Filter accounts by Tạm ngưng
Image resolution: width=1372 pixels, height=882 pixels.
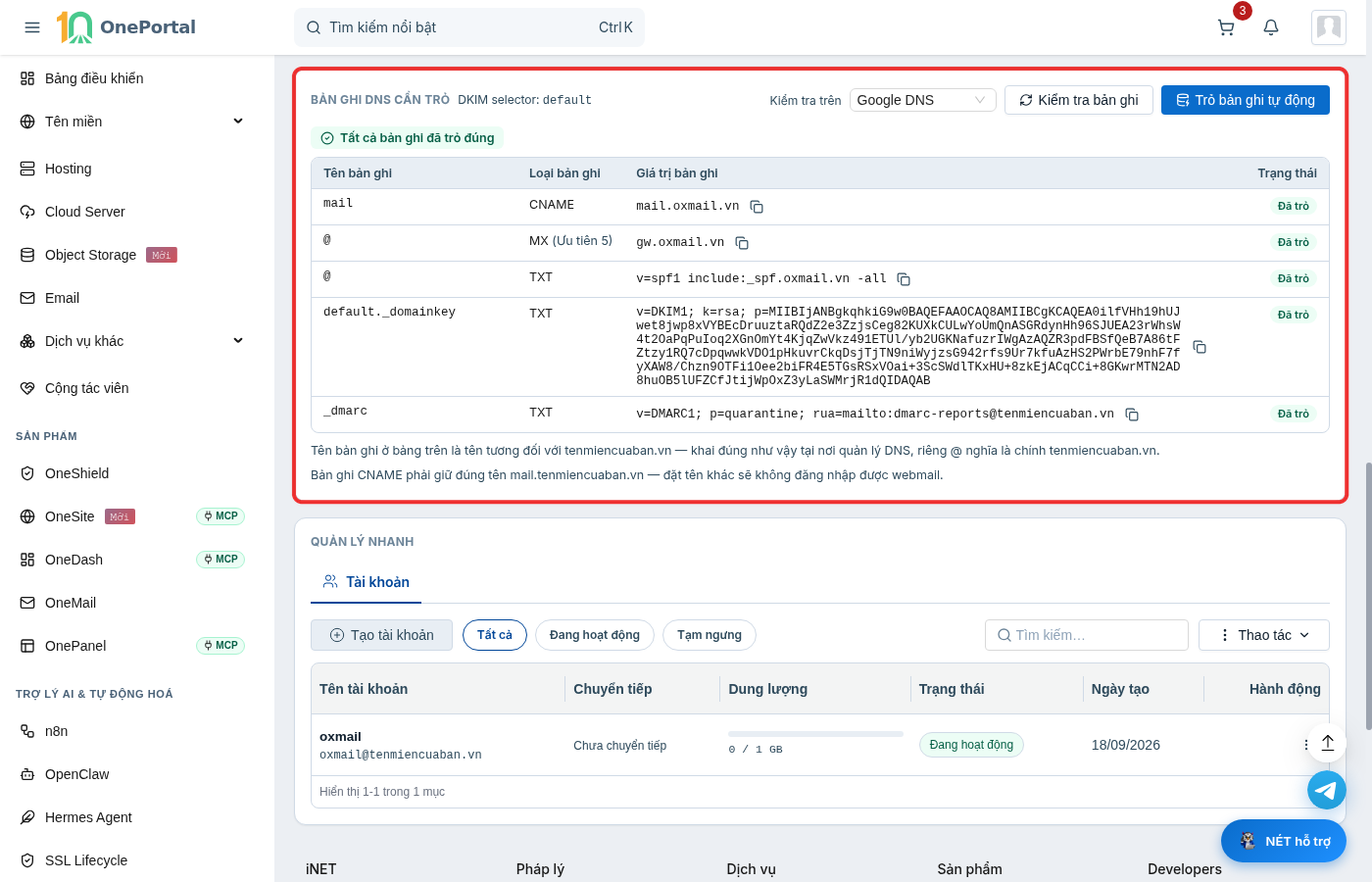710,635
